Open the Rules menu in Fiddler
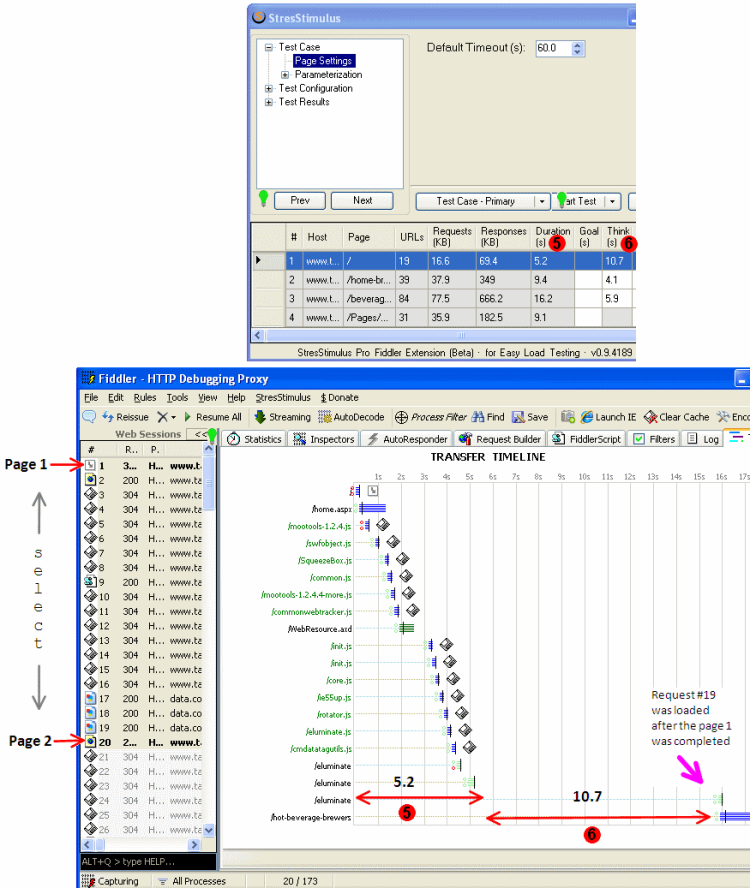 pos(145,398)
